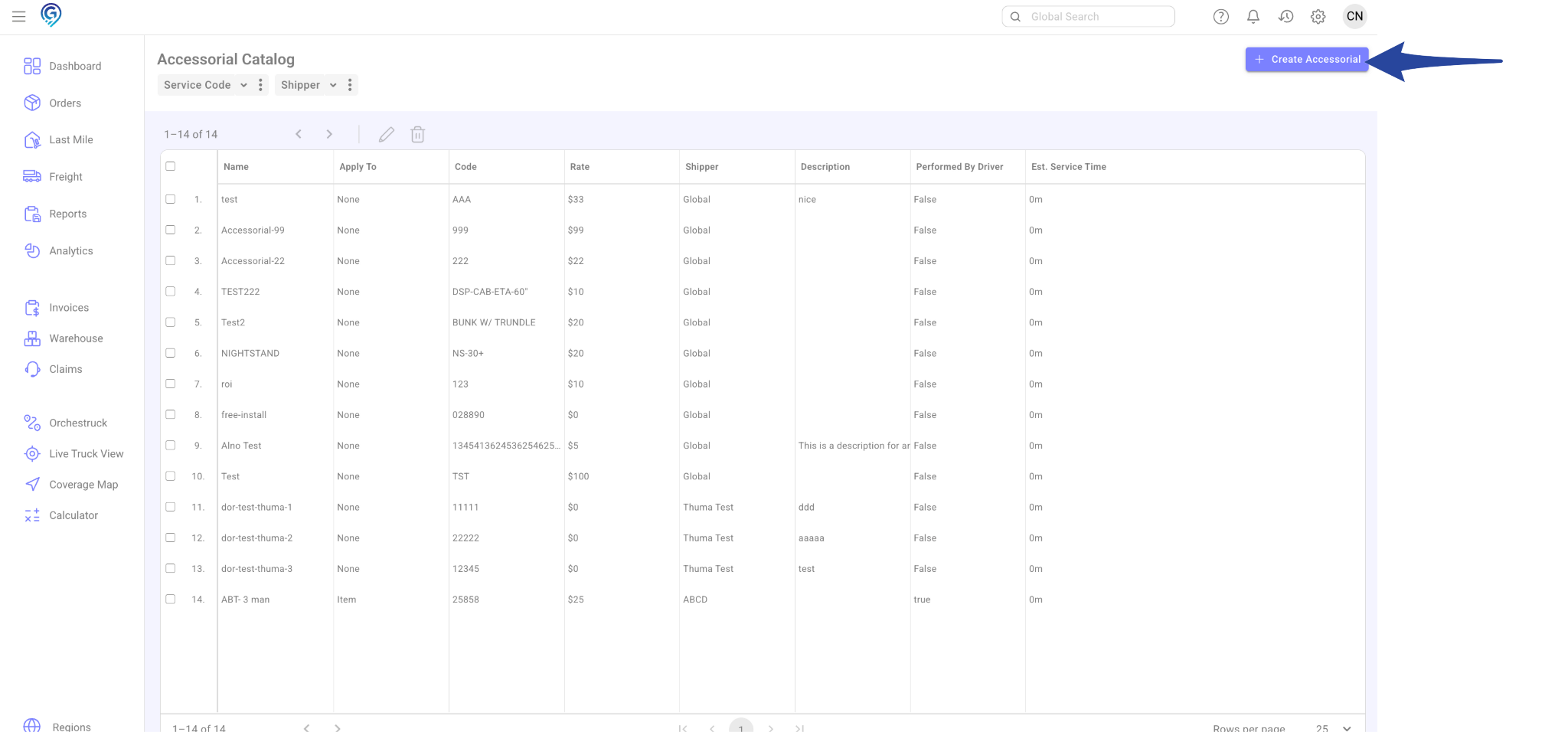
Task: Sort by the Name column header
Action: [236, 166]
